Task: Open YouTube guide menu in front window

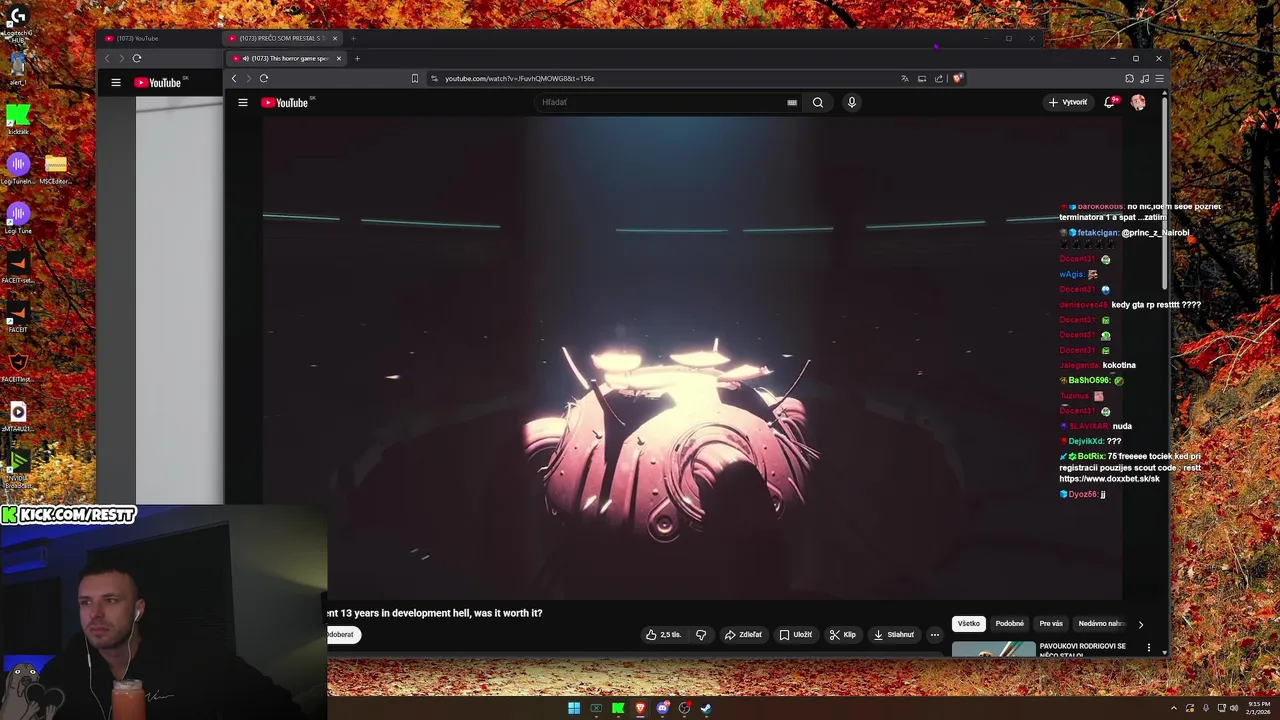Action: pyautogui.click(x=242, y=102)
